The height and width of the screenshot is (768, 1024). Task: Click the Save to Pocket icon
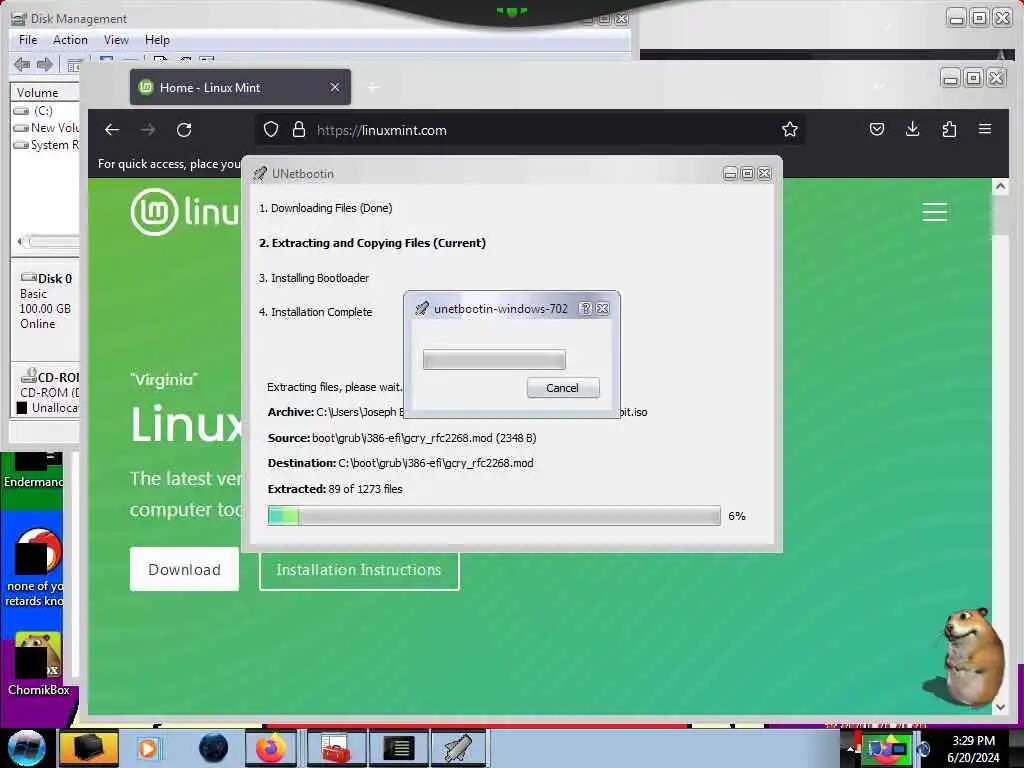pyautogui.click(x=877, y=129)
